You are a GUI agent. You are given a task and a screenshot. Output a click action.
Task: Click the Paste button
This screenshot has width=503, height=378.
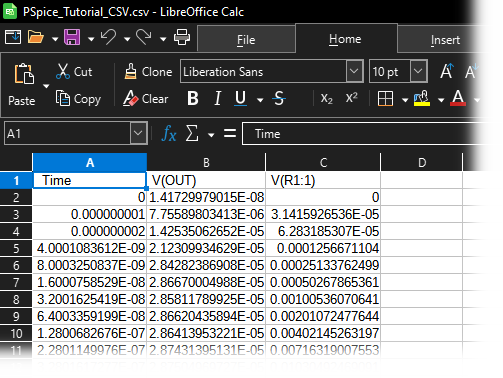coord(23,85)
